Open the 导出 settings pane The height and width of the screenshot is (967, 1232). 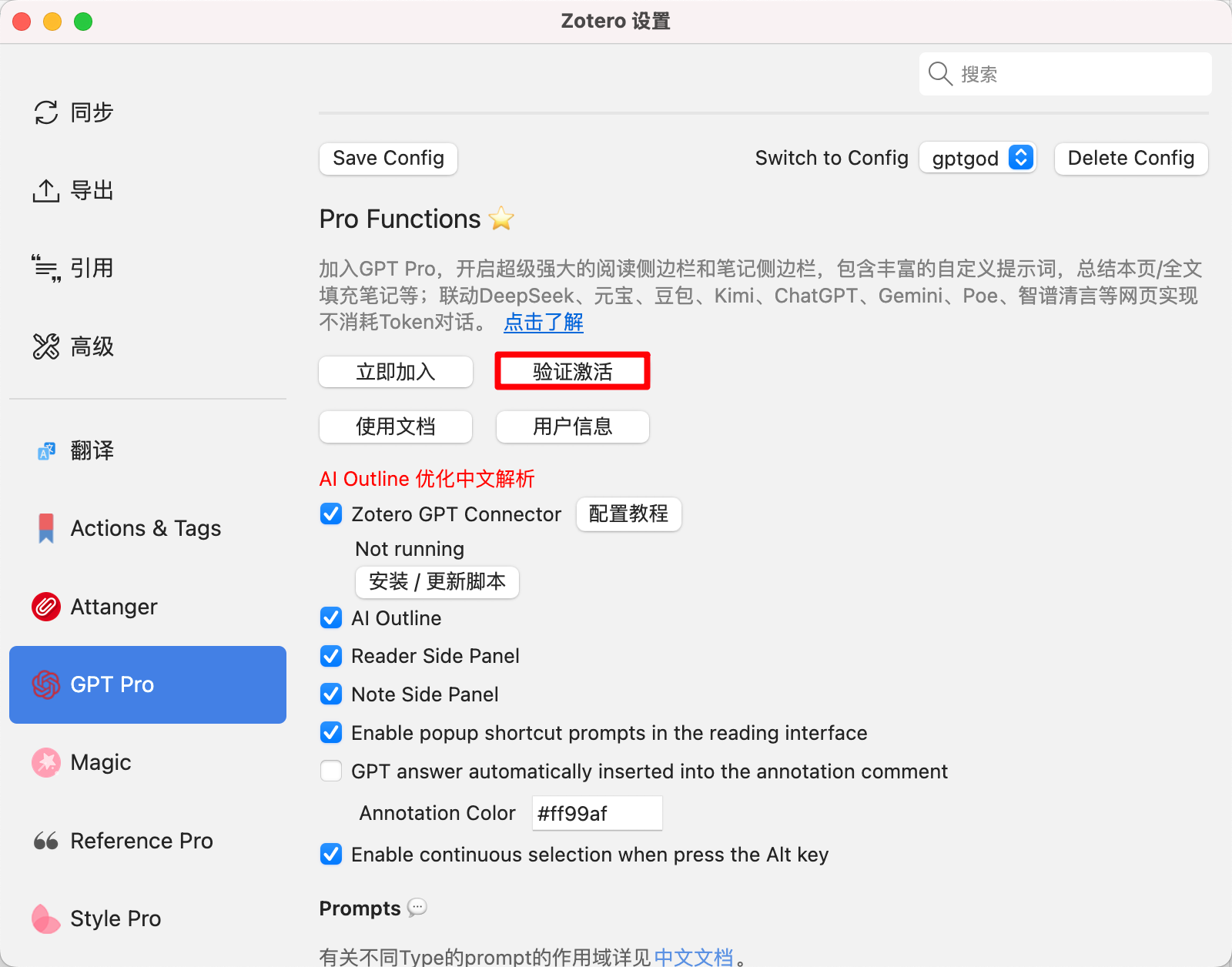[x=92, y=190]
